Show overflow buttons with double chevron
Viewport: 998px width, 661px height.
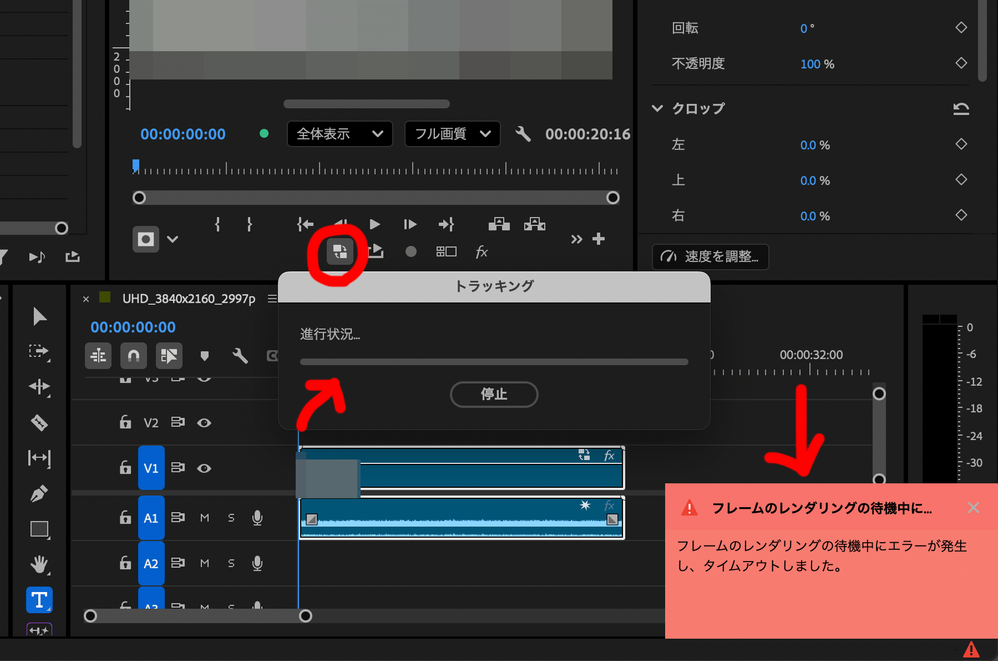(x=577, y=239)
